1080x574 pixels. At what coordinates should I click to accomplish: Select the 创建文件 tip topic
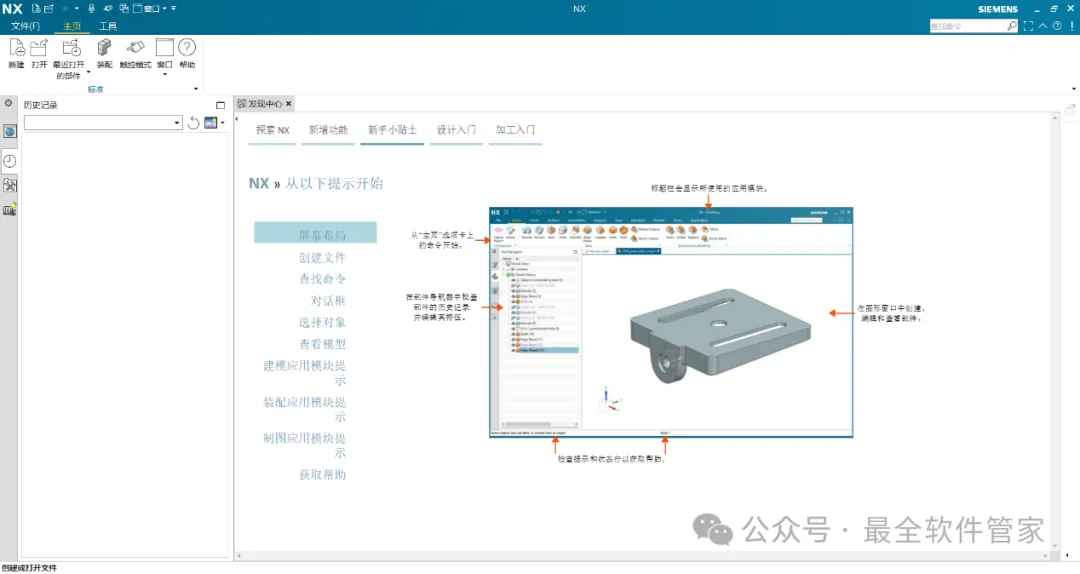coord(322,257)
